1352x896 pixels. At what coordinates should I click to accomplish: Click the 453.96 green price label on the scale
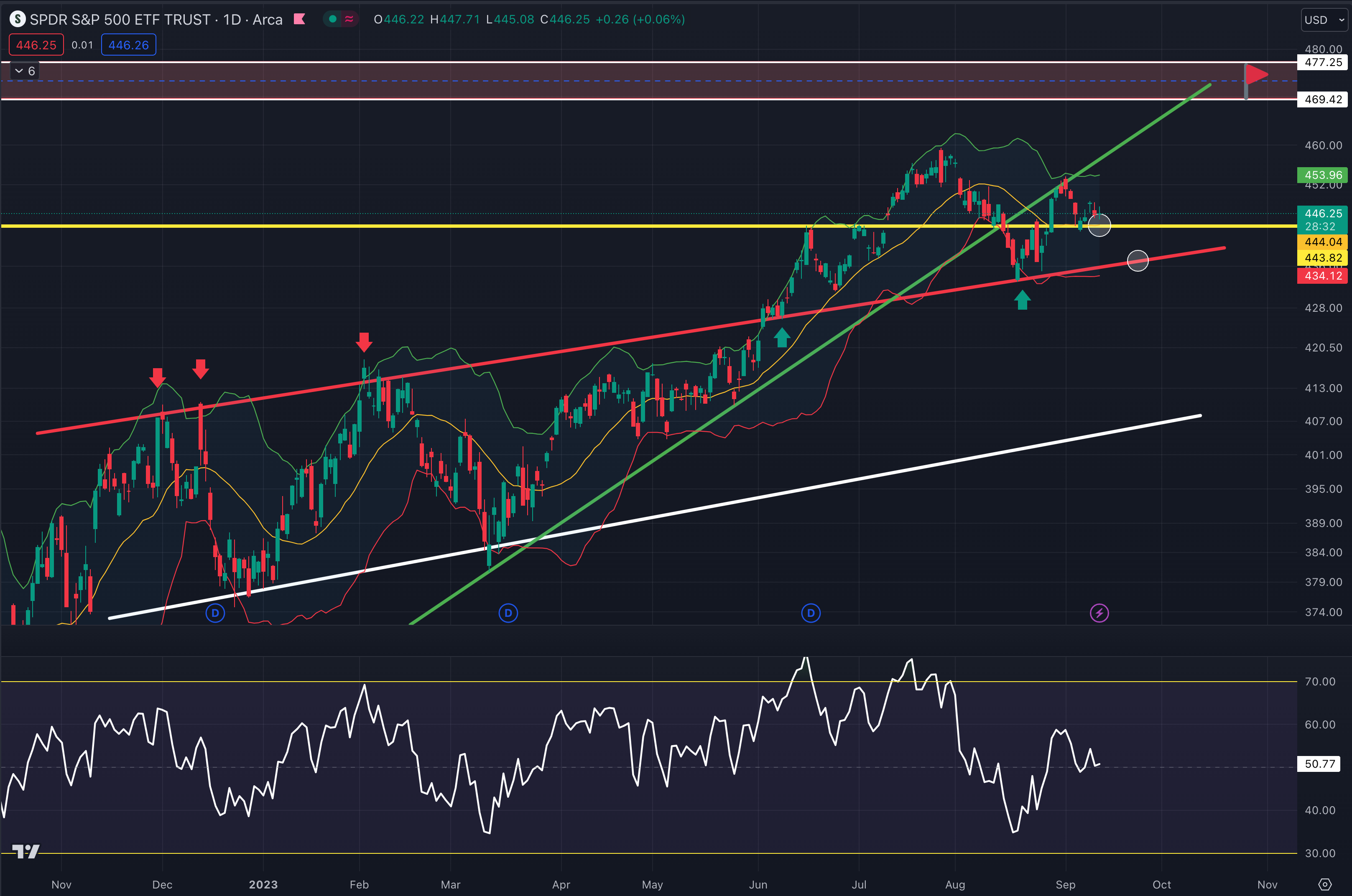click(1322, 176)
